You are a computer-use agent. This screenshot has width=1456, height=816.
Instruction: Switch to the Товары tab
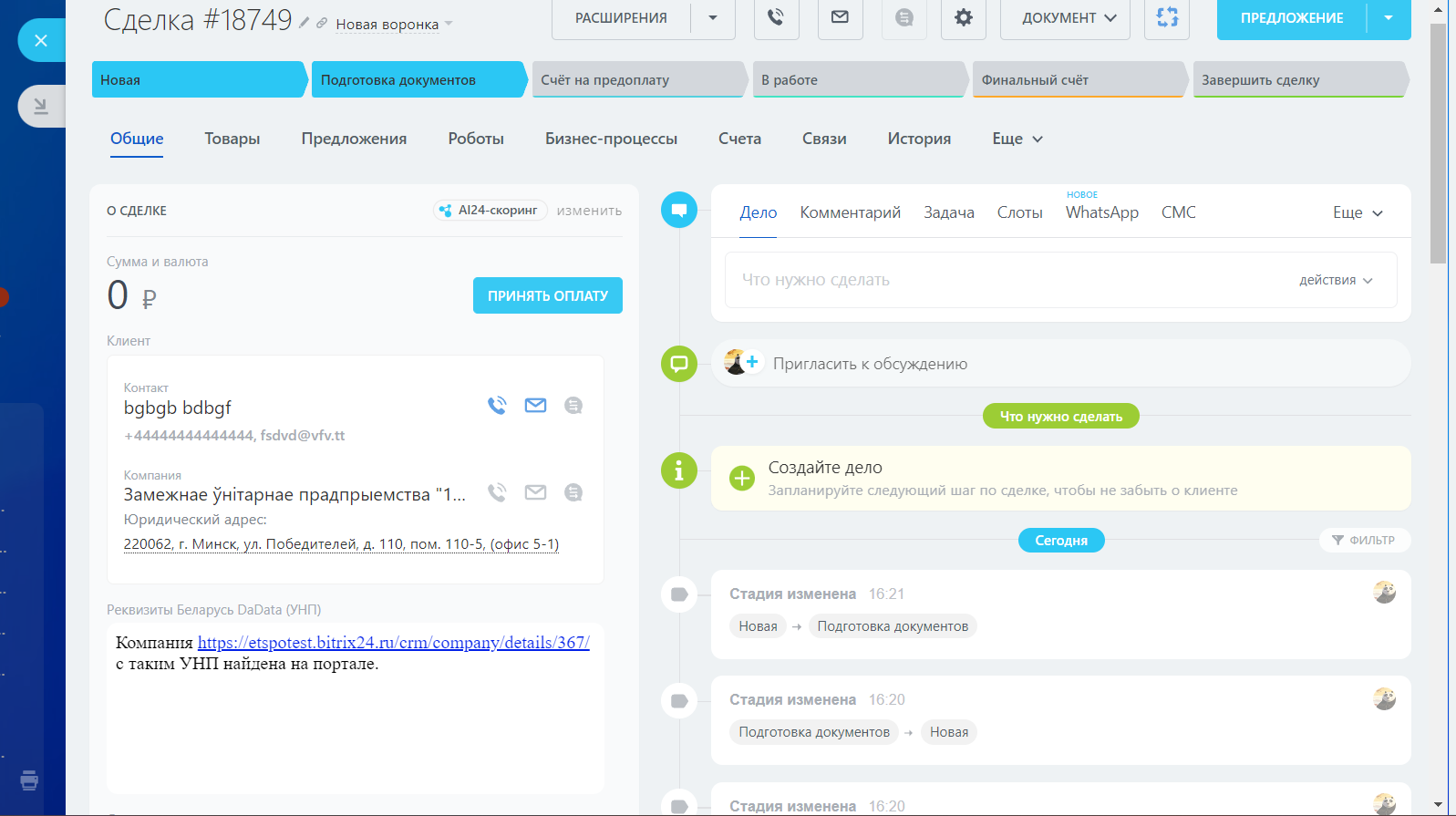232,139
